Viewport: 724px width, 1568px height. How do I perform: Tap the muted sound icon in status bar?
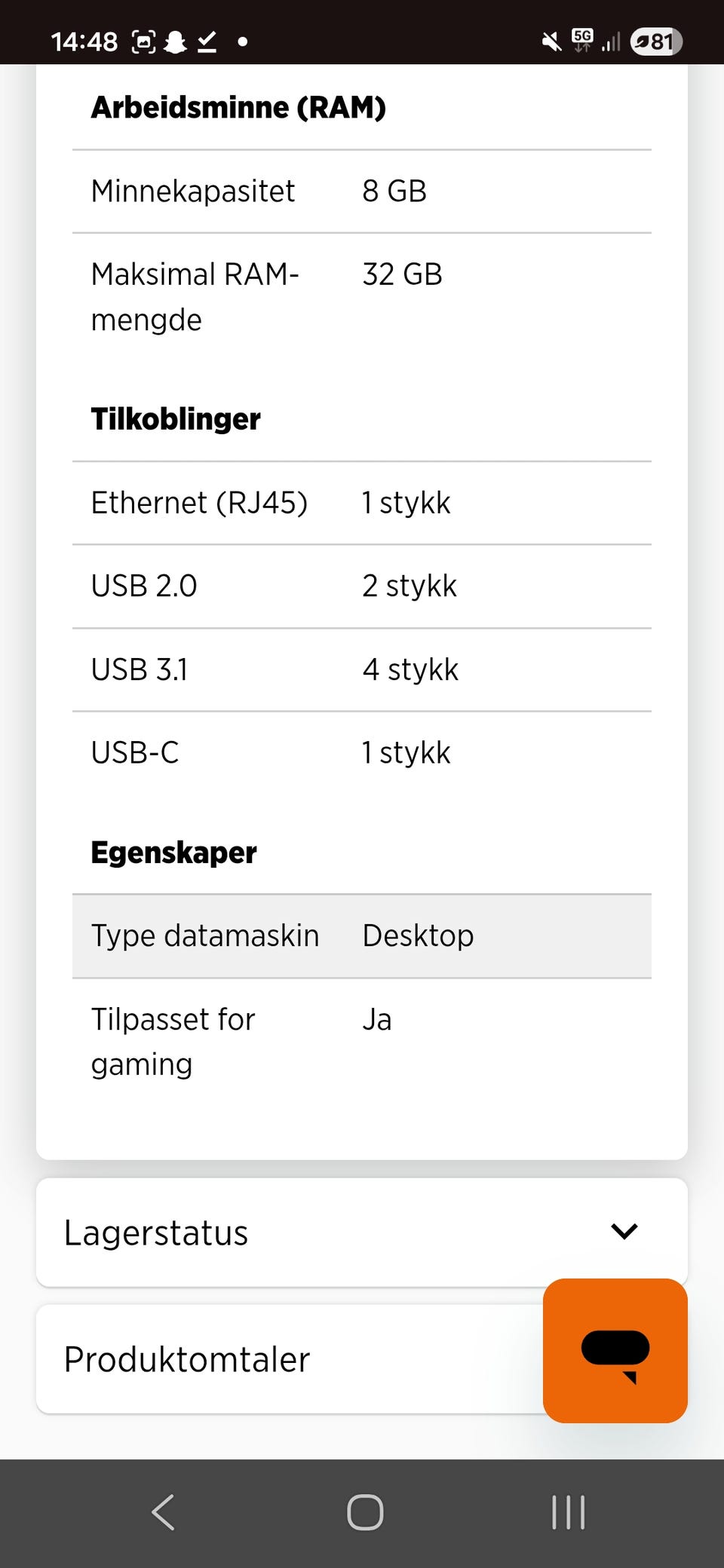tap(552, 41)
